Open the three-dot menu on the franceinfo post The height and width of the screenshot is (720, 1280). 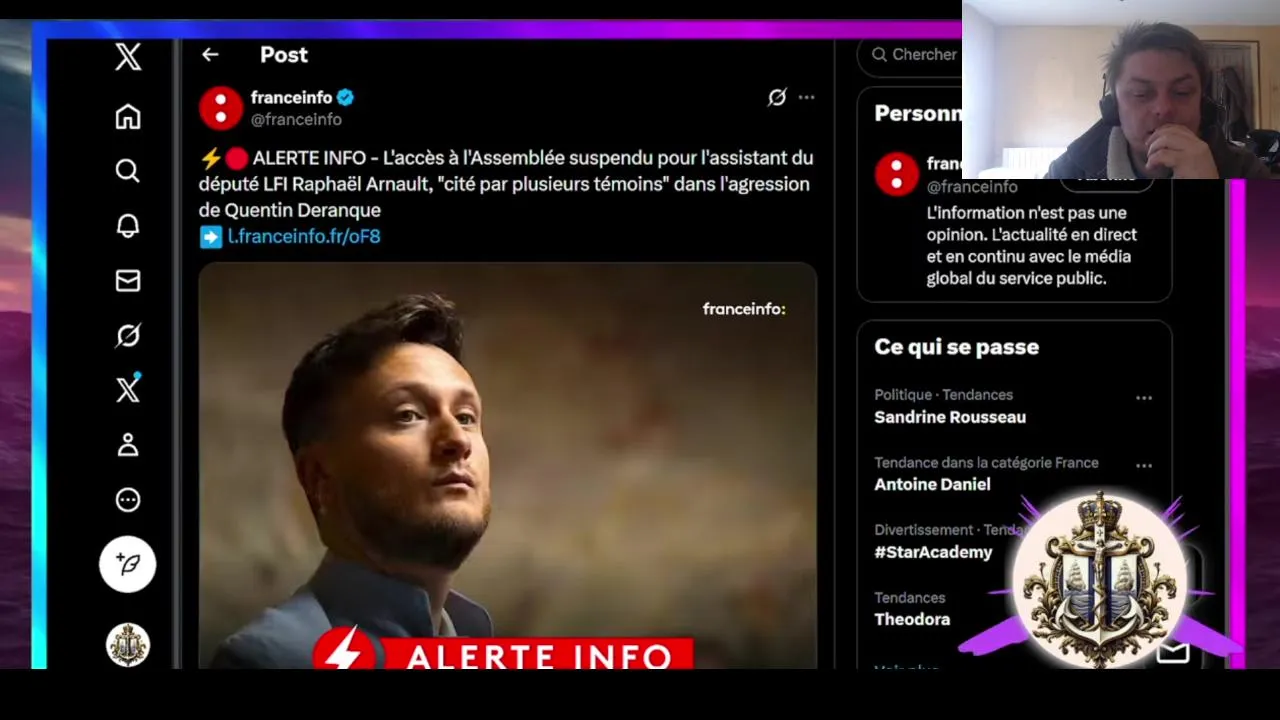tap(806, 97)
